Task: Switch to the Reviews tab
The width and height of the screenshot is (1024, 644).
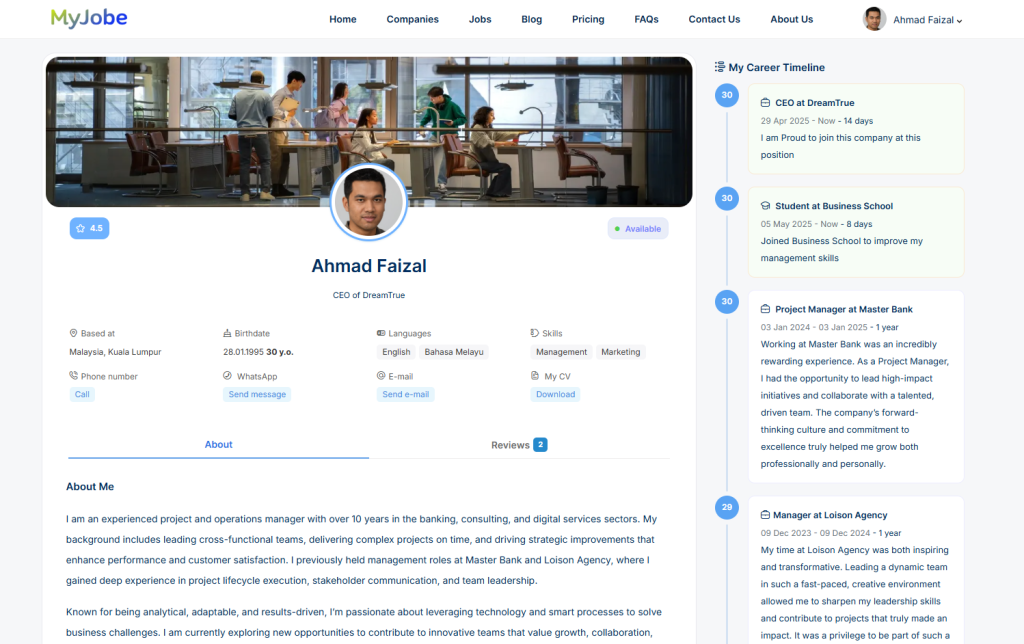Action: 519,445
